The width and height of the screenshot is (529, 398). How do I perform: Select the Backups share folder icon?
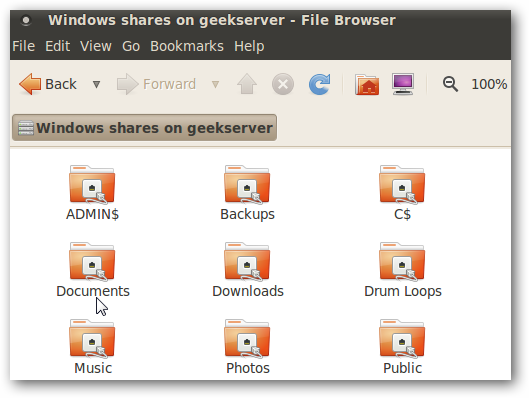[x=247, y=185]
